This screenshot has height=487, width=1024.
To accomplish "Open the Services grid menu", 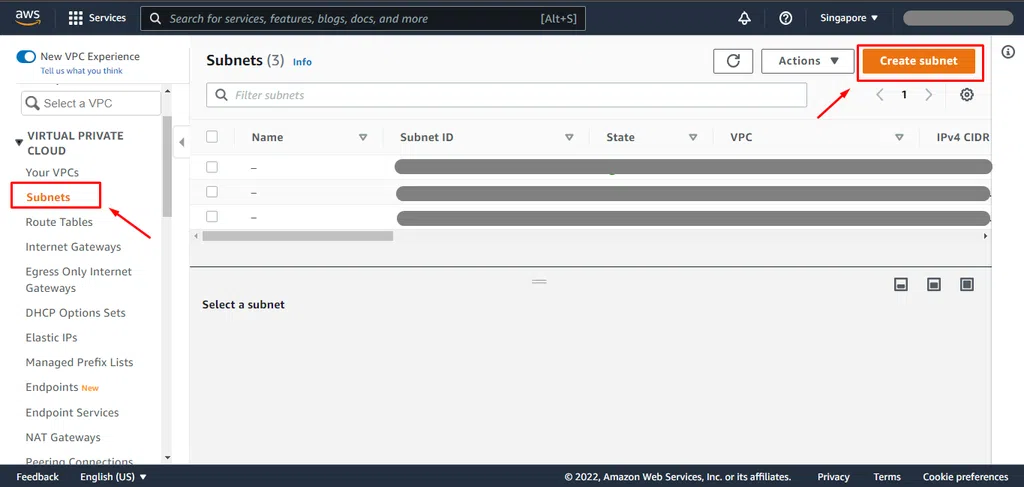I will [97, 18].
